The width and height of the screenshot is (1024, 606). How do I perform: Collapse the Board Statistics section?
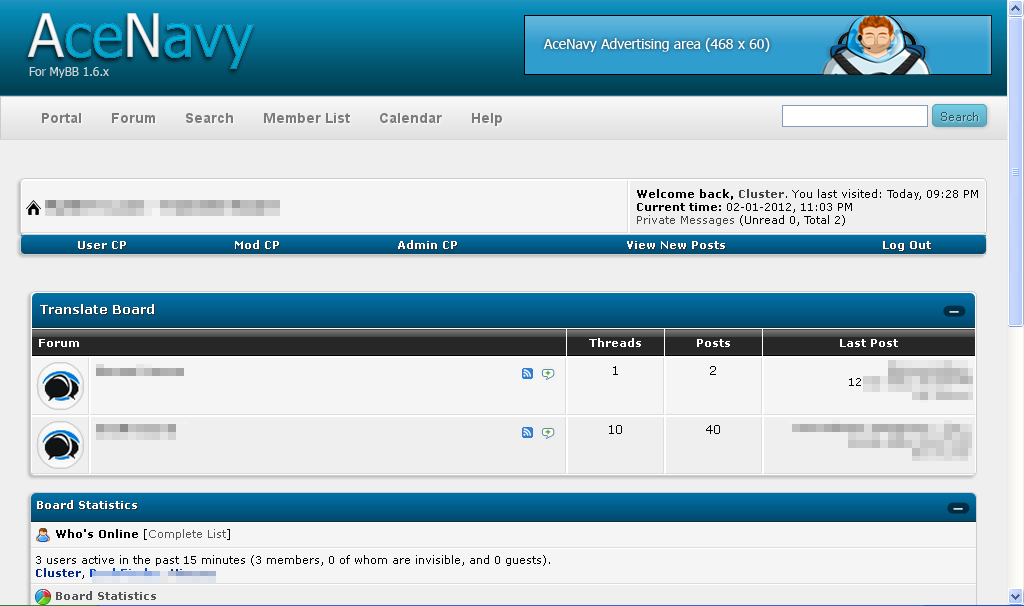958,508
